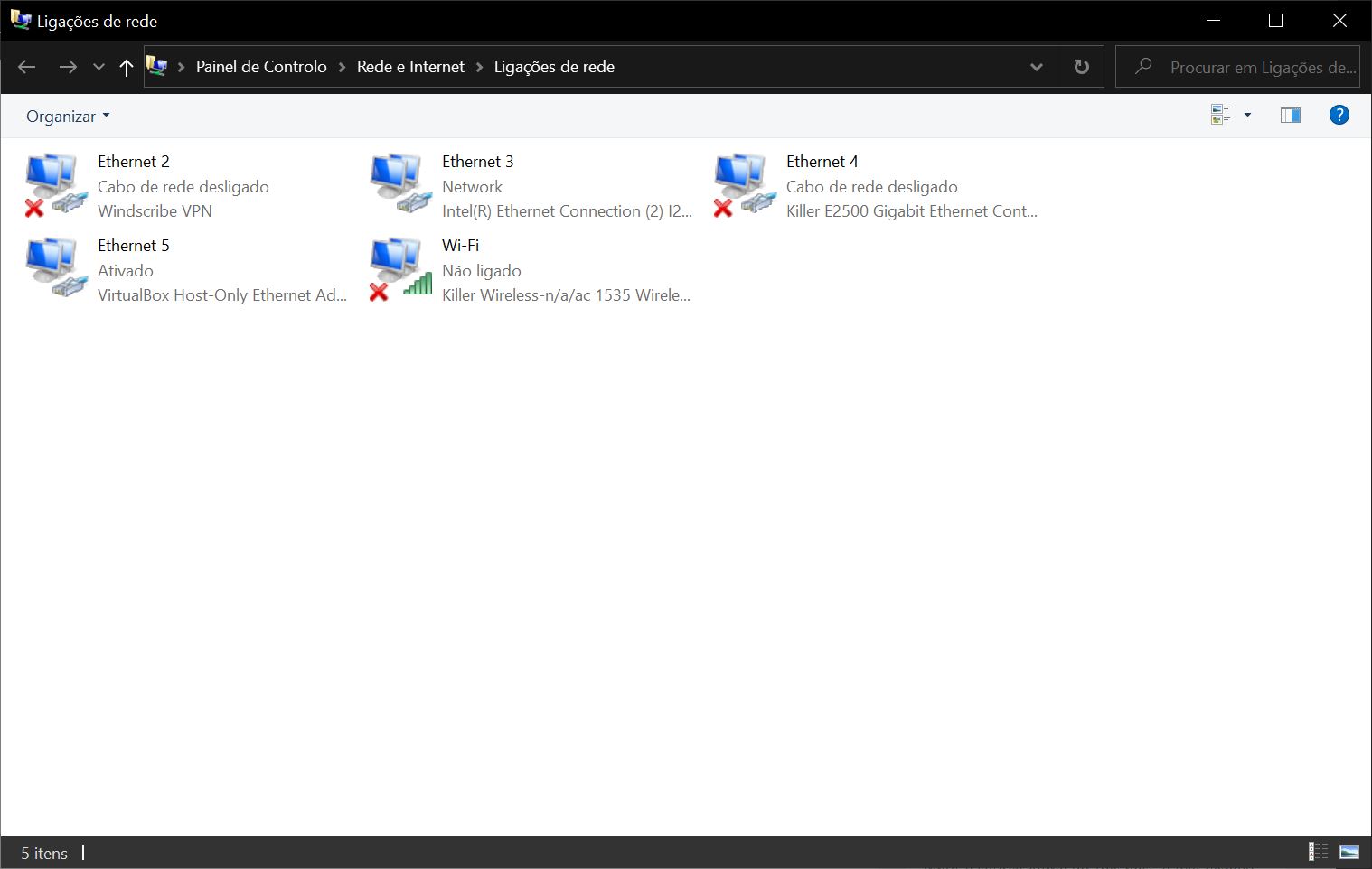
Task: Select the Wi-Fi Killer Wireless adapter icon
Action: coord(397,268)
